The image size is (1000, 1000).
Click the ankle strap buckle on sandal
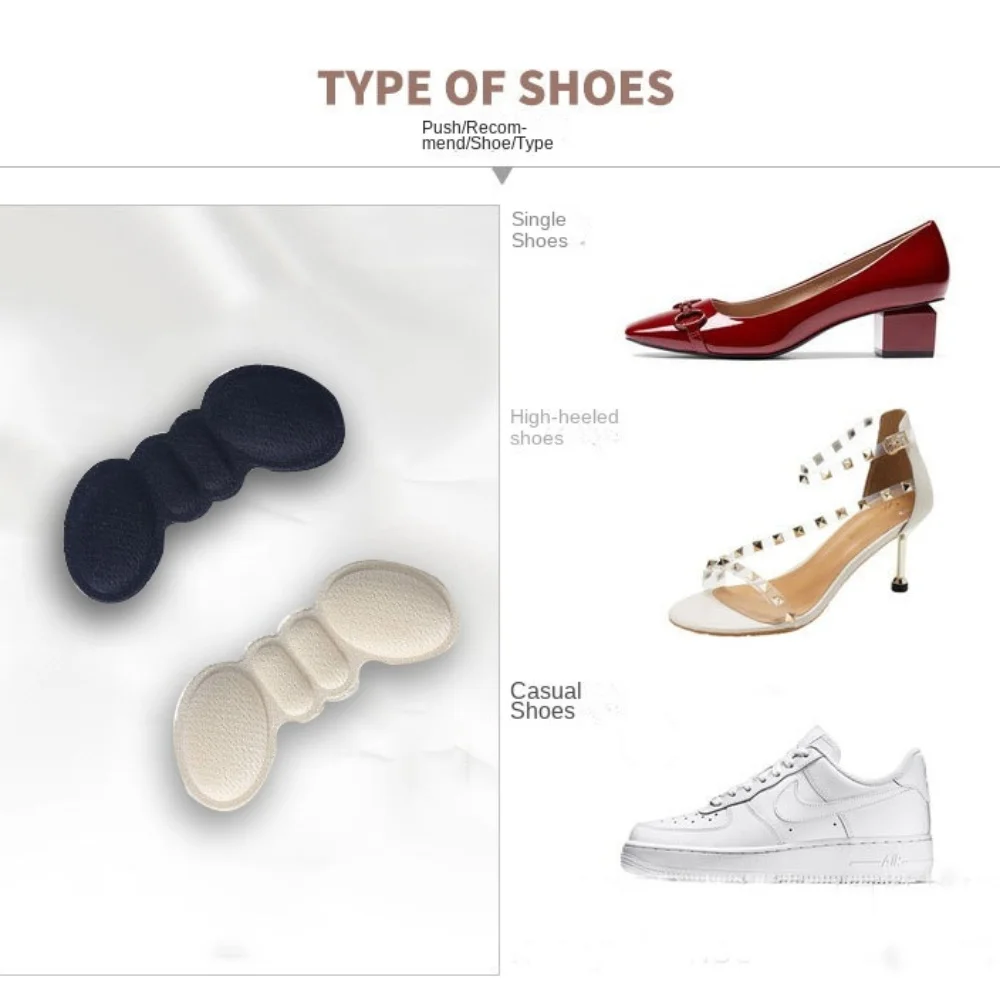click(896, 441)
